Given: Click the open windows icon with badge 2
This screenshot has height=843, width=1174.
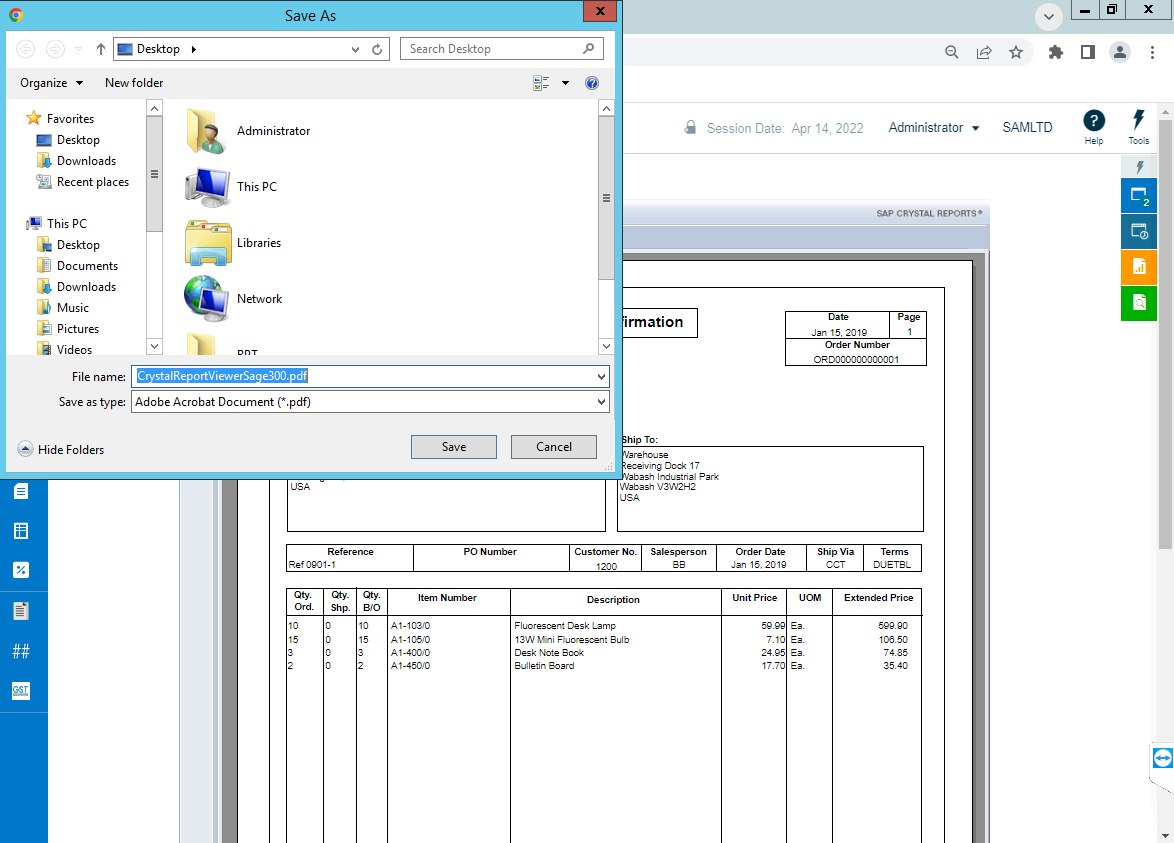Looking at the screenshot, I should (x=1138, y=195).
